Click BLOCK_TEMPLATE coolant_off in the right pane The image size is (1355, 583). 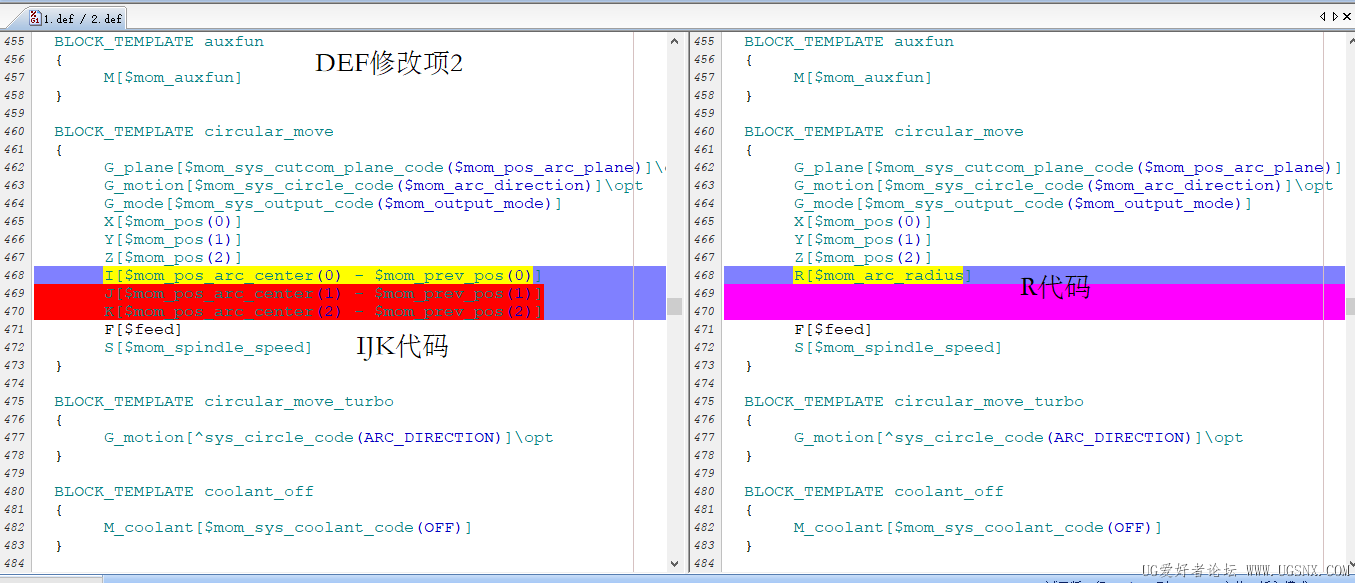[874, 491]
